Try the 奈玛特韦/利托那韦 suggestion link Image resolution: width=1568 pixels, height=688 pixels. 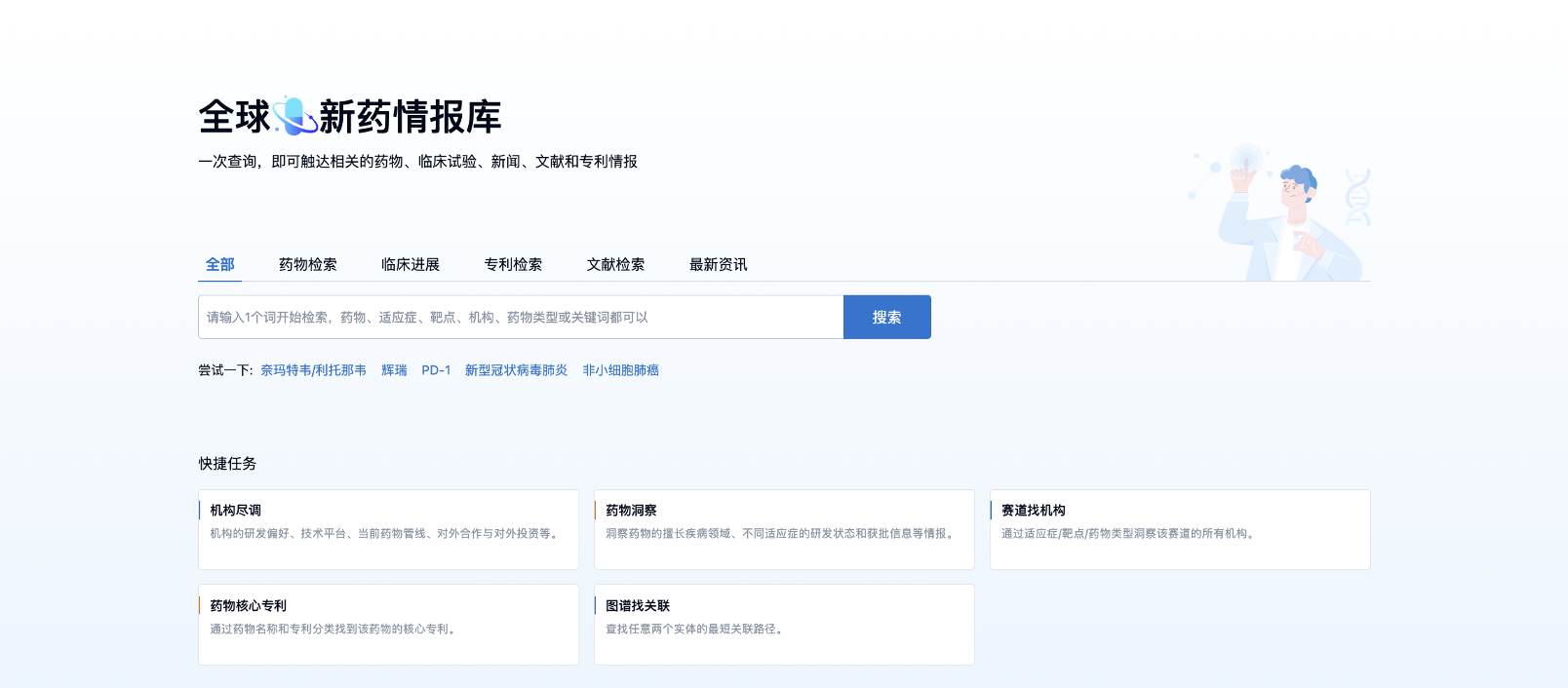click(x=313, y=370)
